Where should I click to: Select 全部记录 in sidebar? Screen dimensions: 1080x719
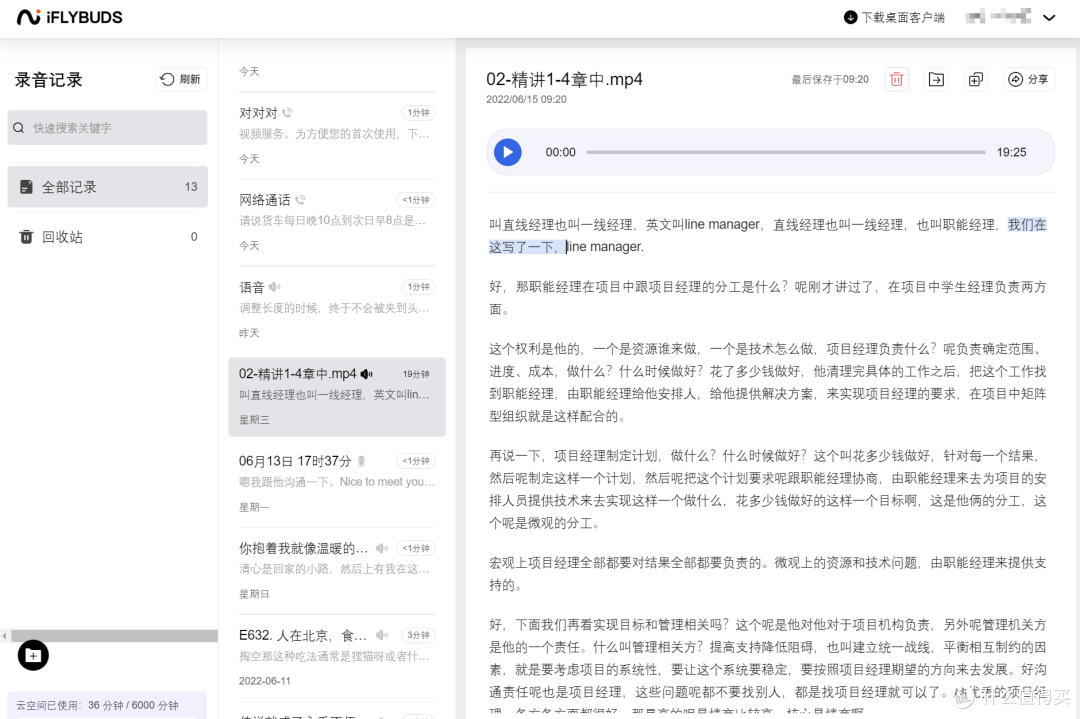[107, 187]
